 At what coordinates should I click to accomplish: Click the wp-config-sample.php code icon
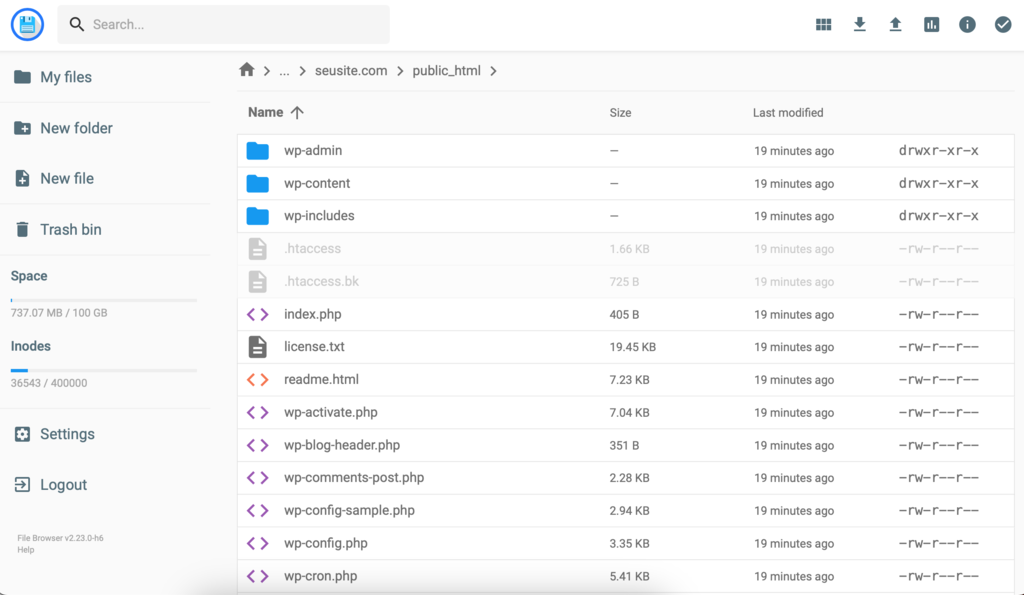tap(257, 510)
